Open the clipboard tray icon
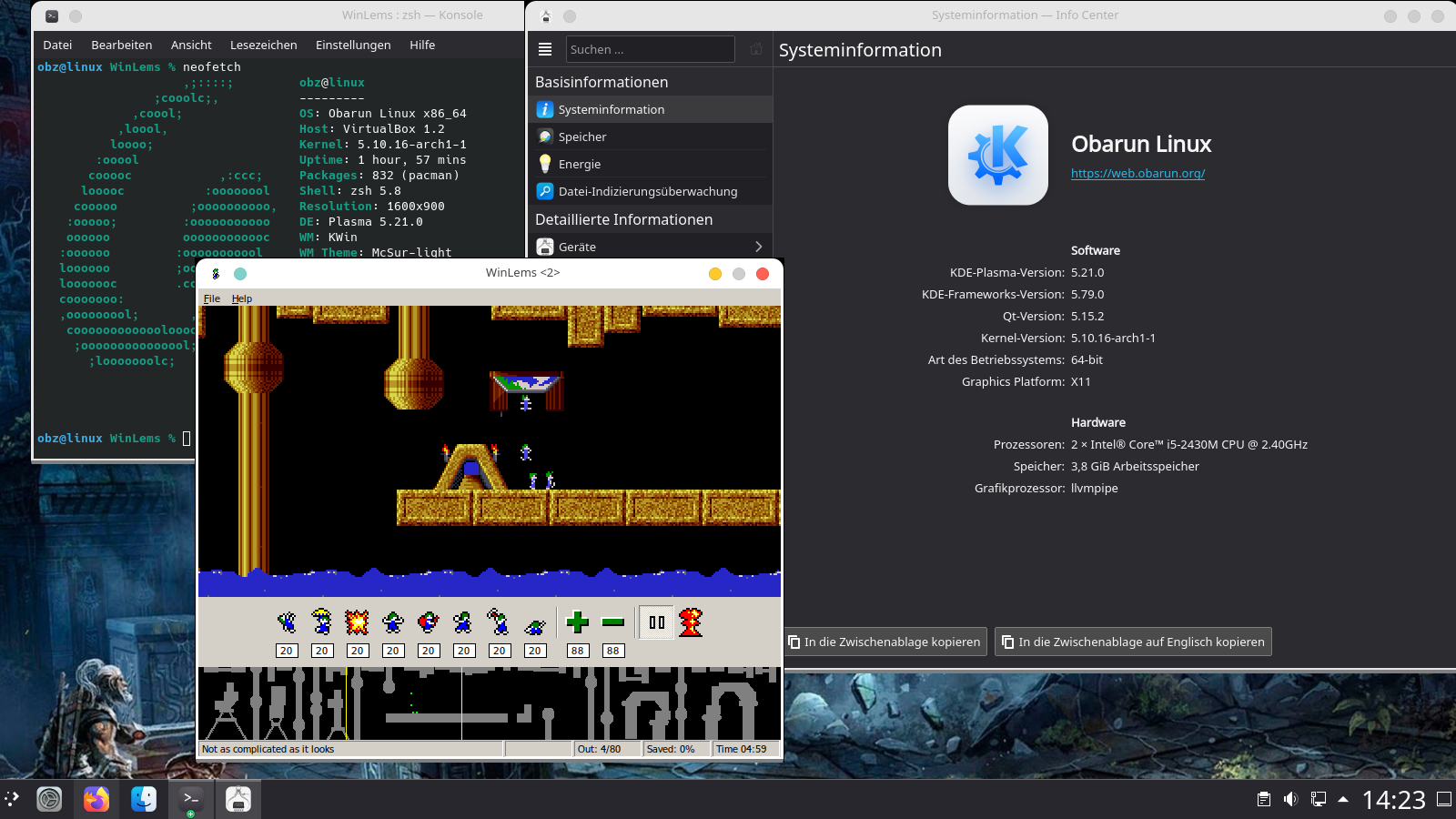 click(x=1264, y=799)
